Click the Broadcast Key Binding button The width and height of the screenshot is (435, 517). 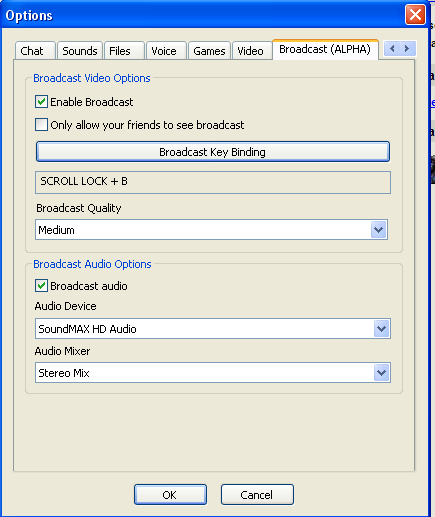click(x=213, y=152)
